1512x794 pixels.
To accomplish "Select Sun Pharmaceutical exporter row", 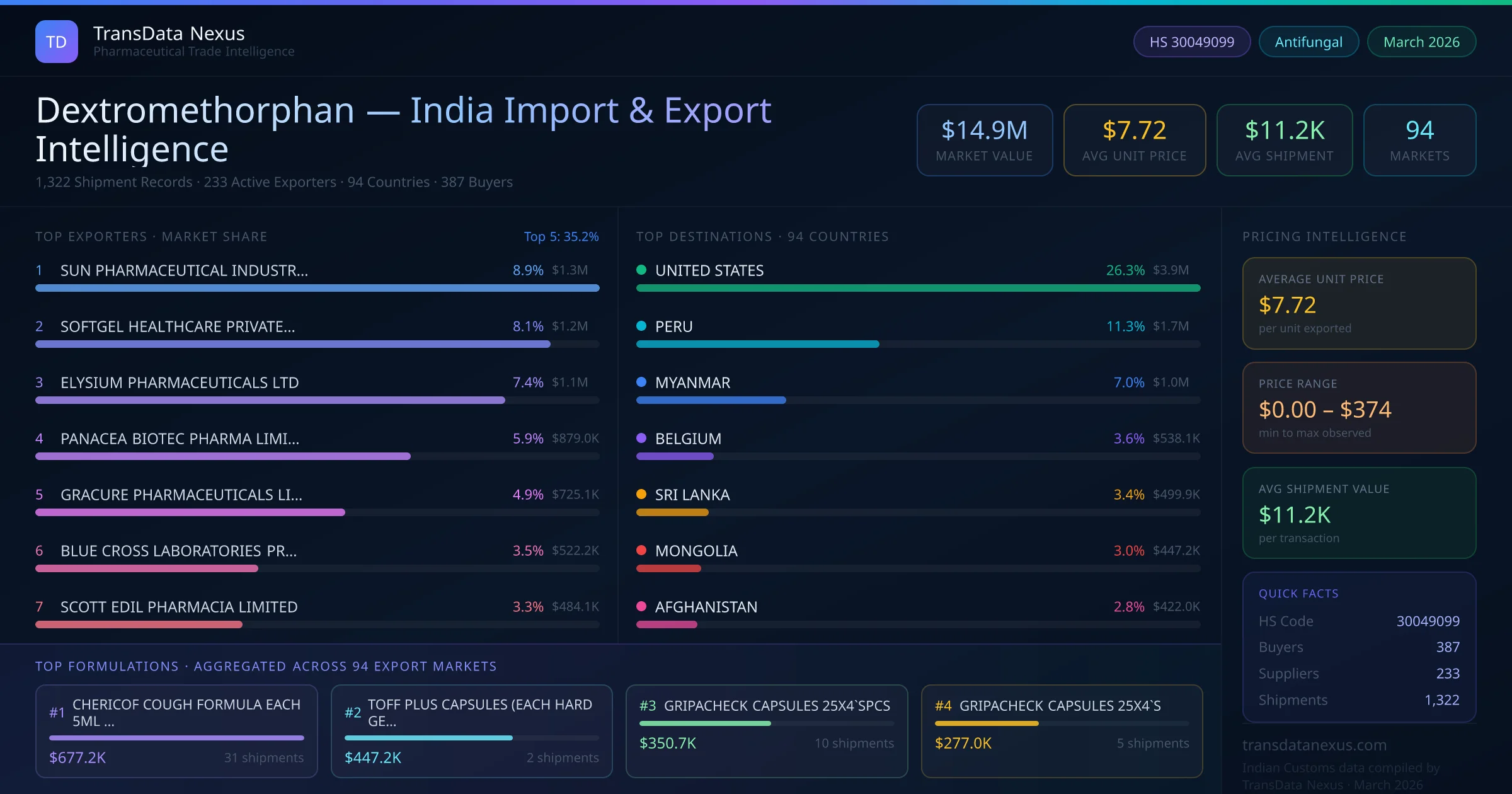I will (184, 271).
